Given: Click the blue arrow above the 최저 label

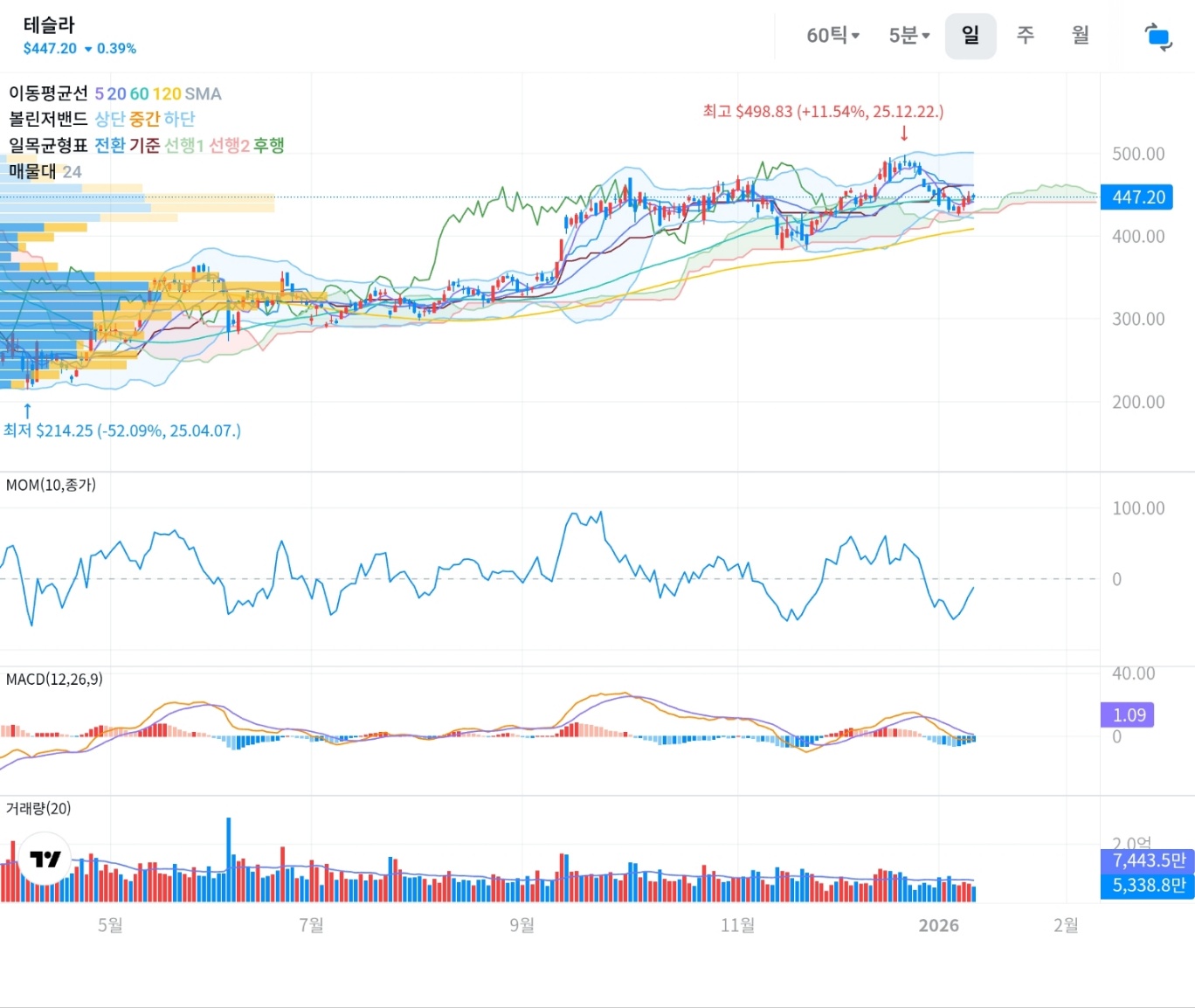Looking at the screenshot, I should coord(27,410).
